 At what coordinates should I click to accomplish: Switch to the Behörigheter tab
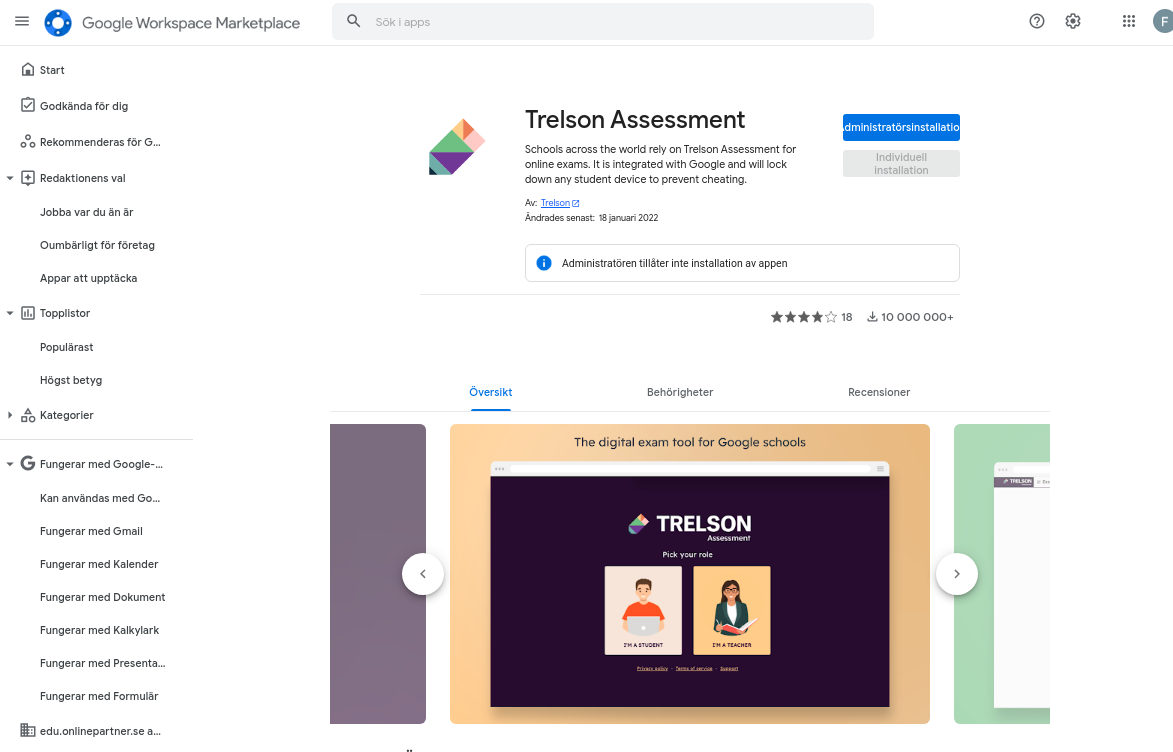680,392
